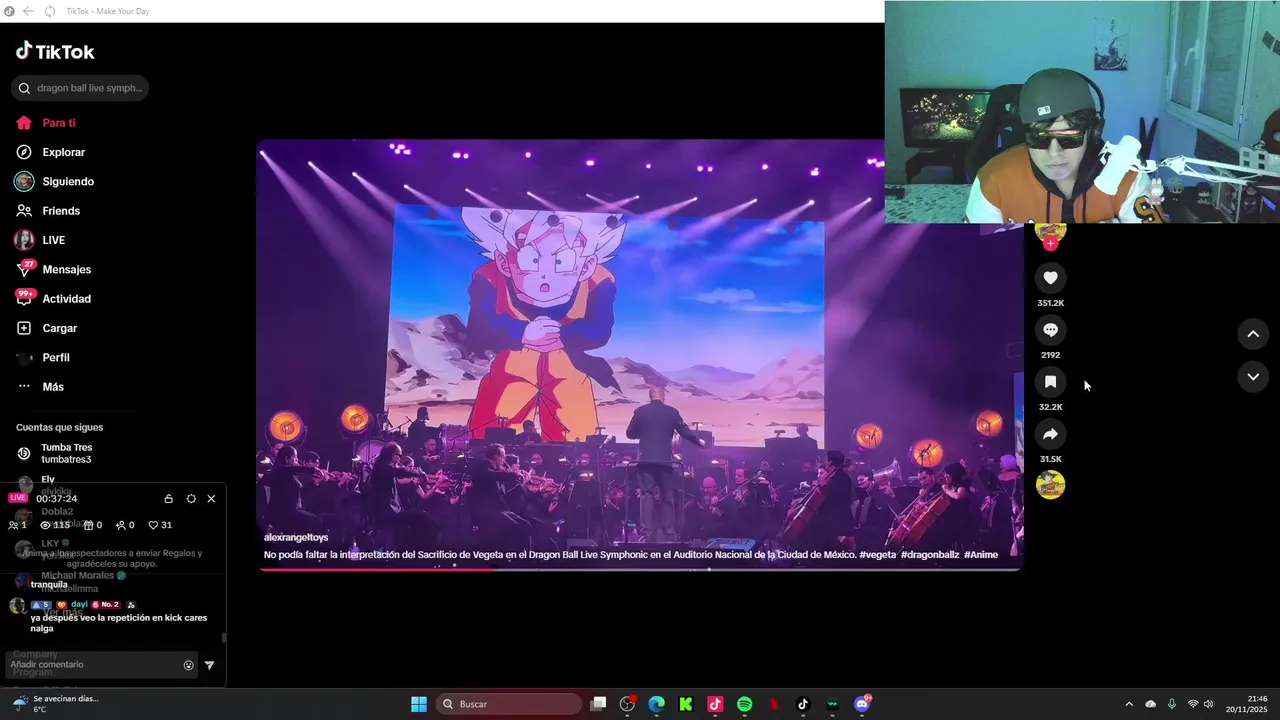Screen dimensions: 1280x720
Task: Click the #Anime hashtag
Action: [981, 555]
